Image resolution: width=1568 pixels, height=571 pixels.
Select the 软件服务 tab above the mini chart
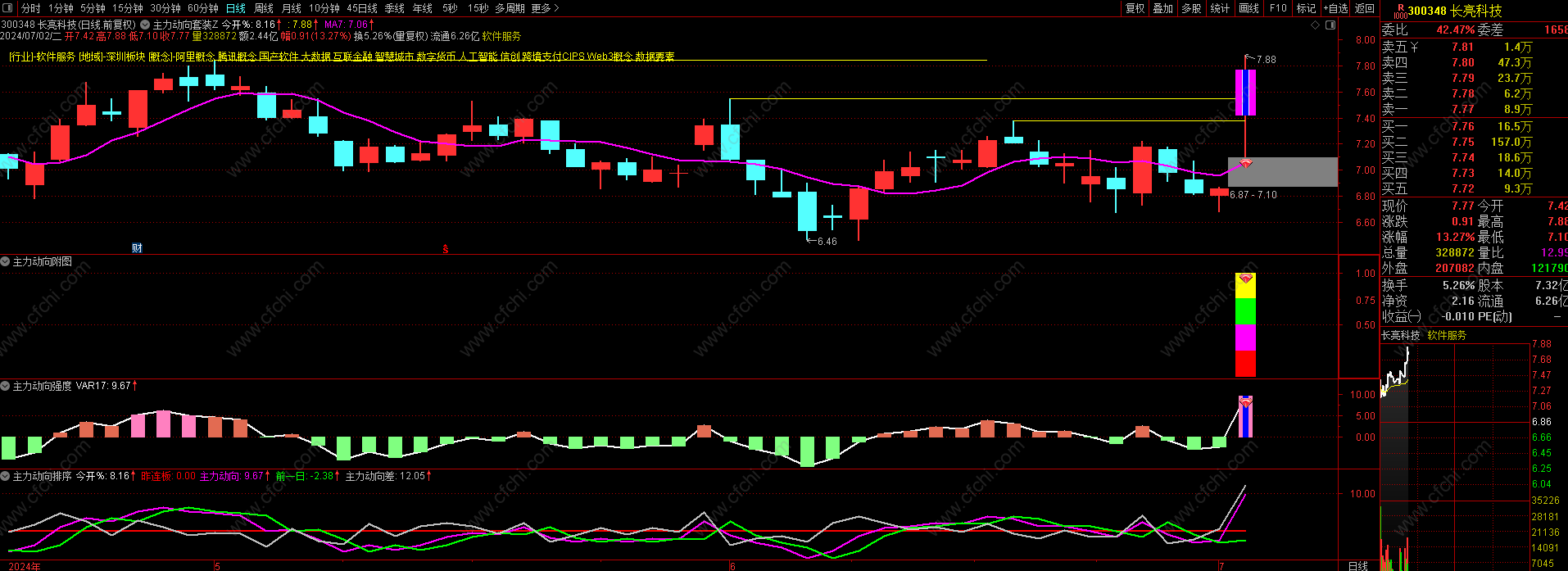[1447, 335]
